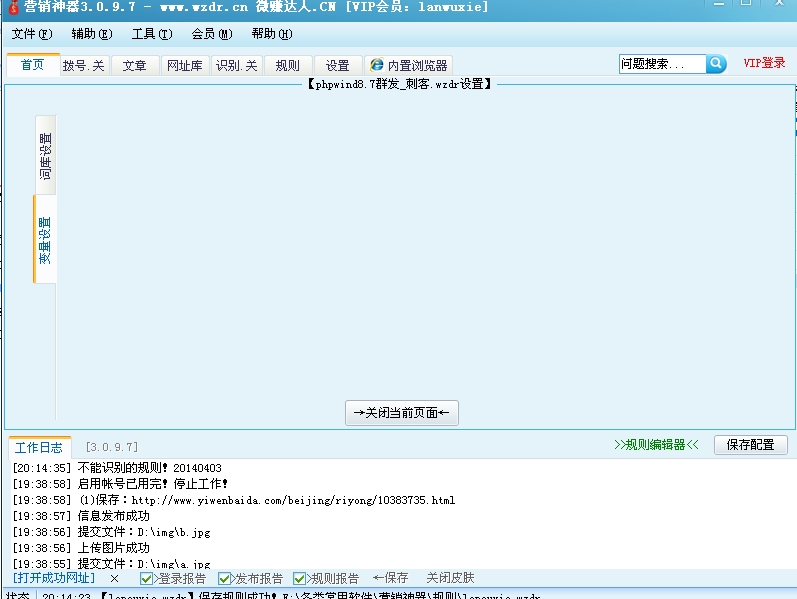Screen dimensions: 797x599
Task: Click the search magnifier icon
Action: point(716,64)
